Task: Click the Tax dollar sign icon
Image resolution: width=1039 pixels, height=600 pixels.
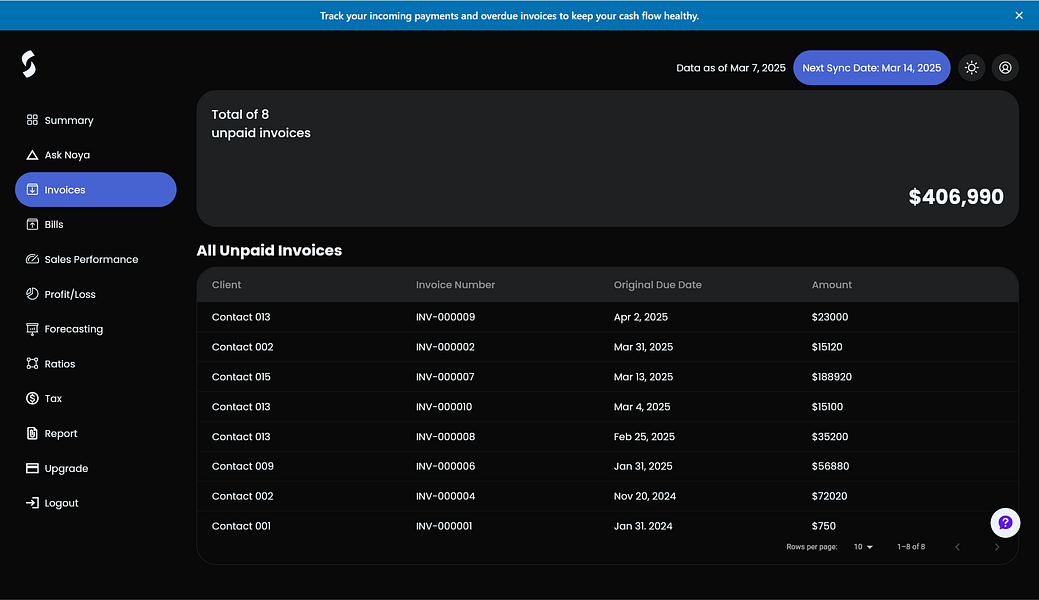Action: click(32, 398)
